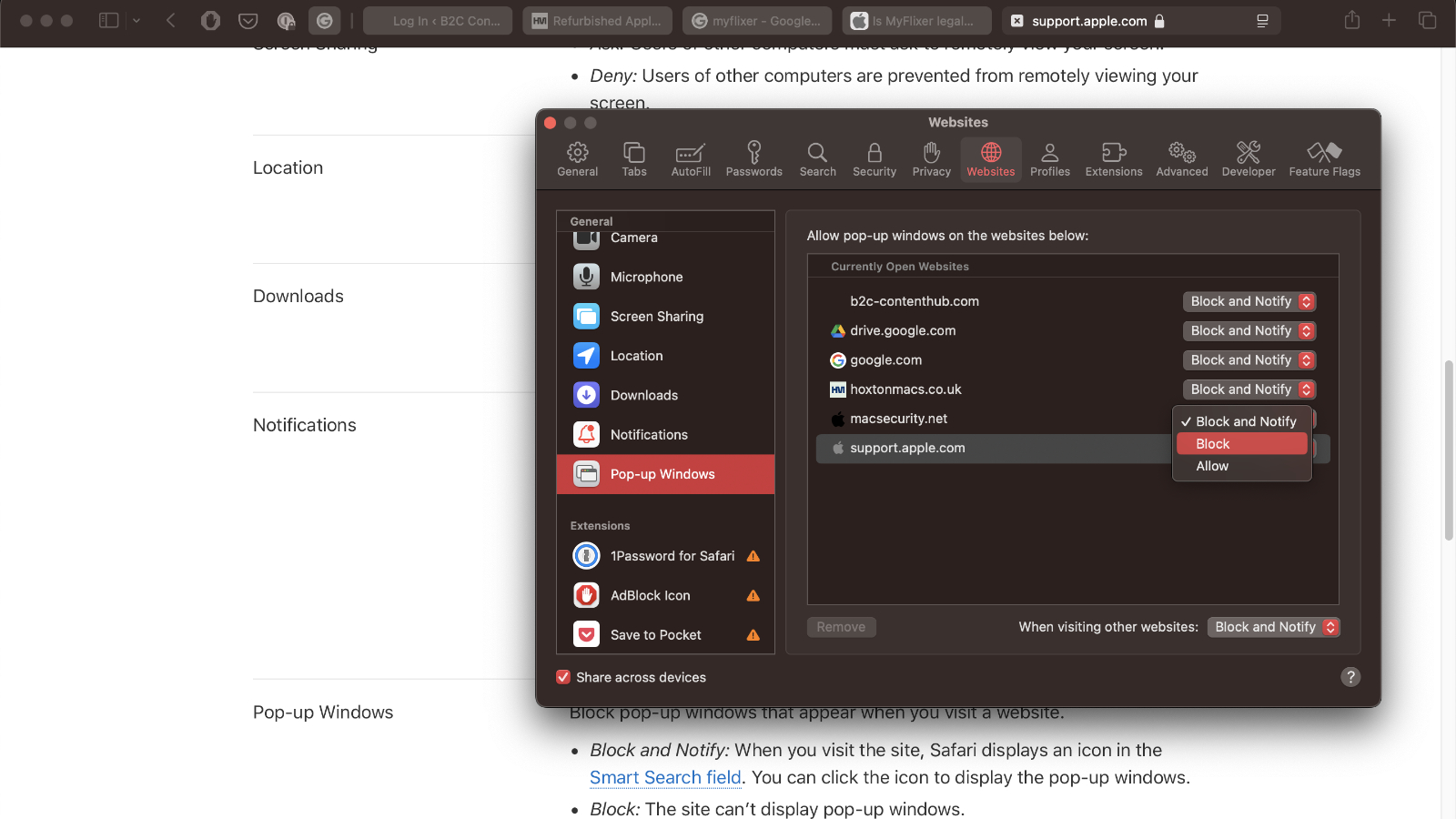Open the Extensions preferences pane
The height and width of the screenshot is (819, 1456).
1113,159
